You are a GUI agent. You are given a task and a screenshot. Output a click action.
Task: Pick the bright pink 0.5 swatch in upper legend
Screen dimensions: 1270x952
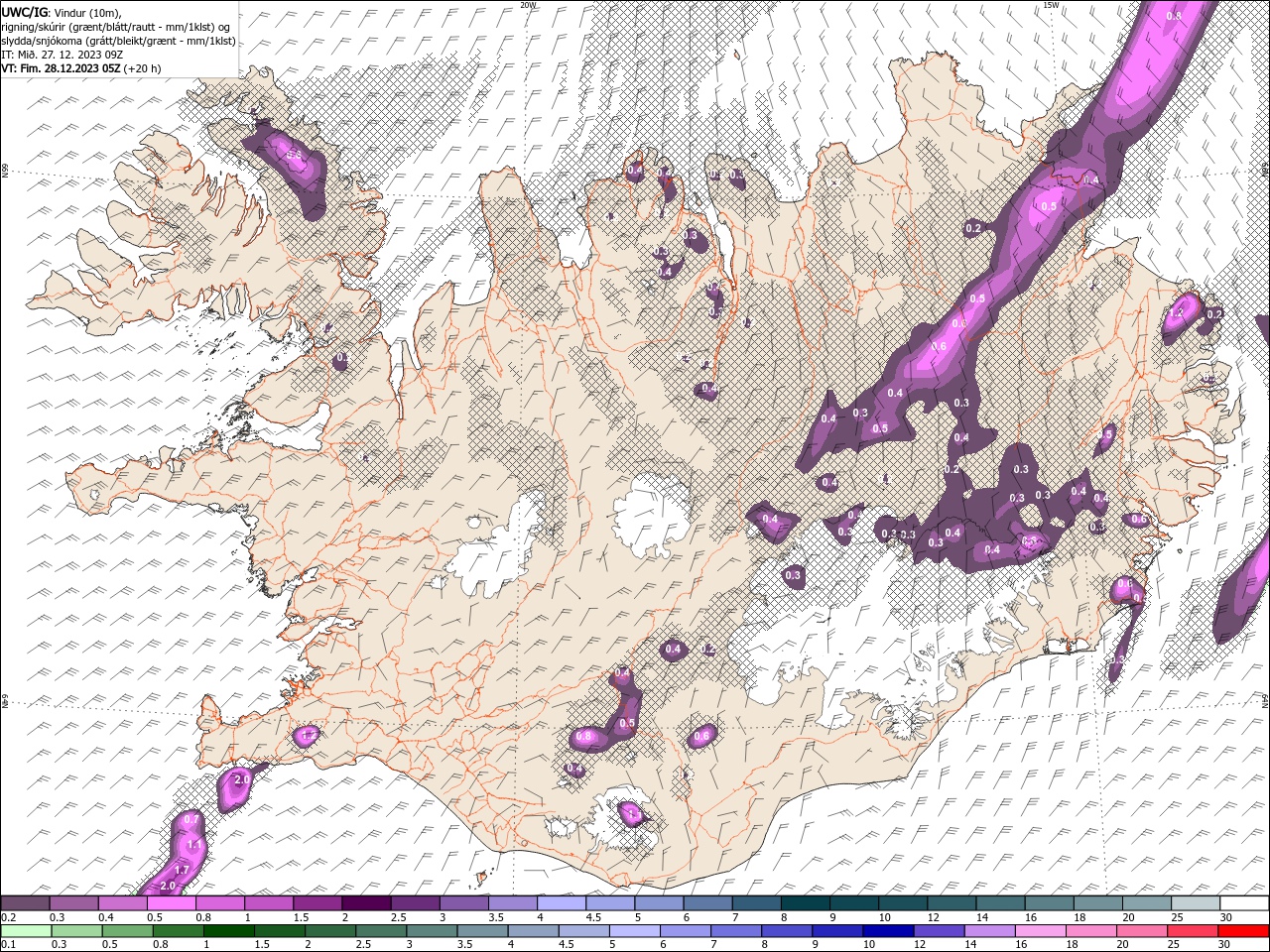coord(171,903)
